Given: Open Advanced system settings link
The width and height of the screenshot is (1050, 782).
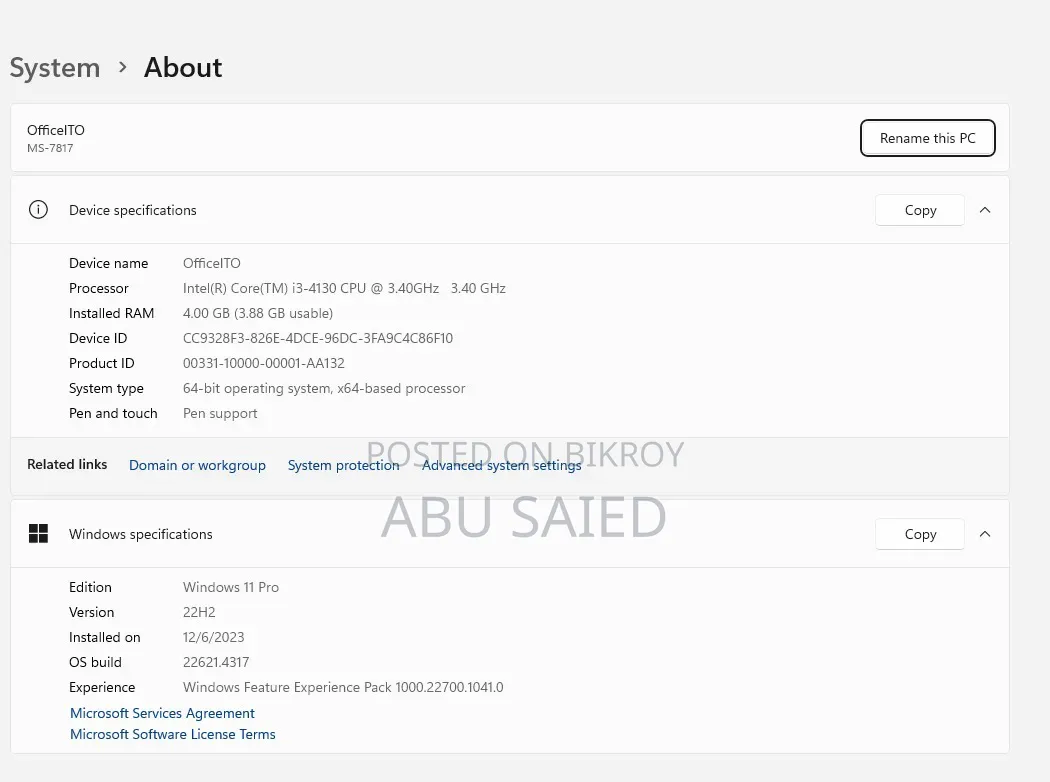Looking at the screenshot, I should click(502, 465).
